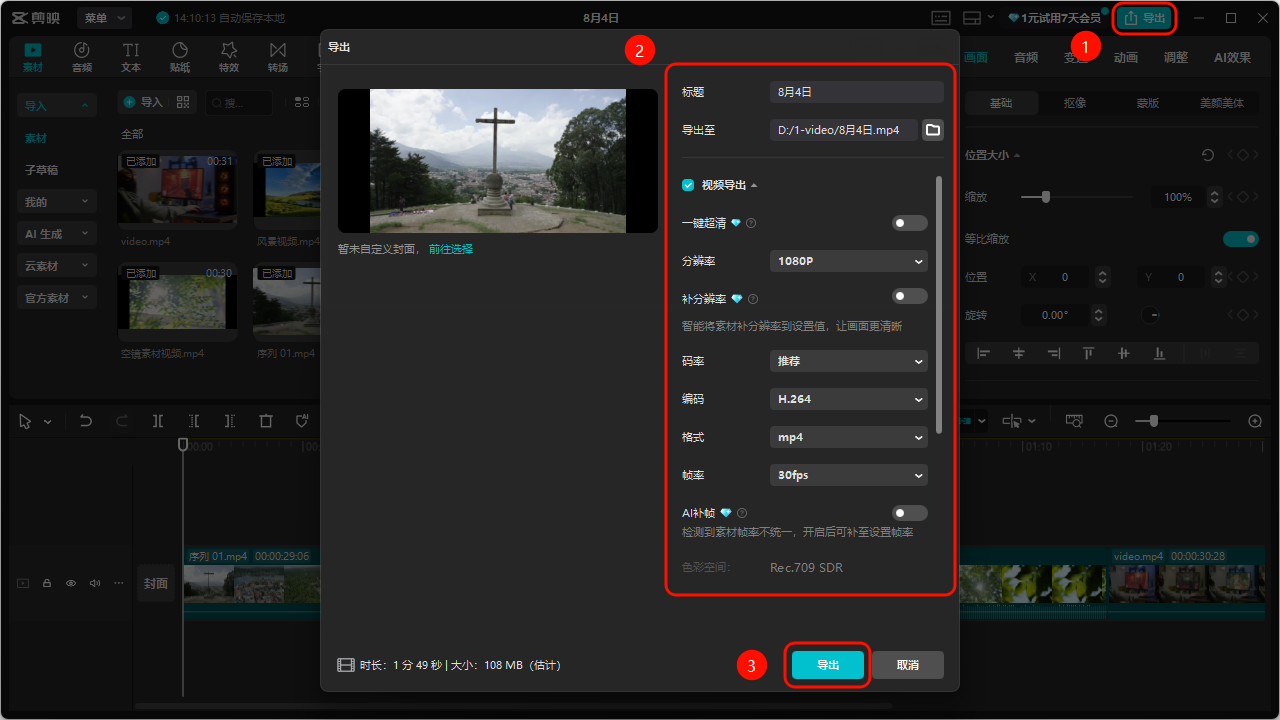Enable the AI补帧 toggle
The image size is (1280, 720).
click(x=910, y=513)
